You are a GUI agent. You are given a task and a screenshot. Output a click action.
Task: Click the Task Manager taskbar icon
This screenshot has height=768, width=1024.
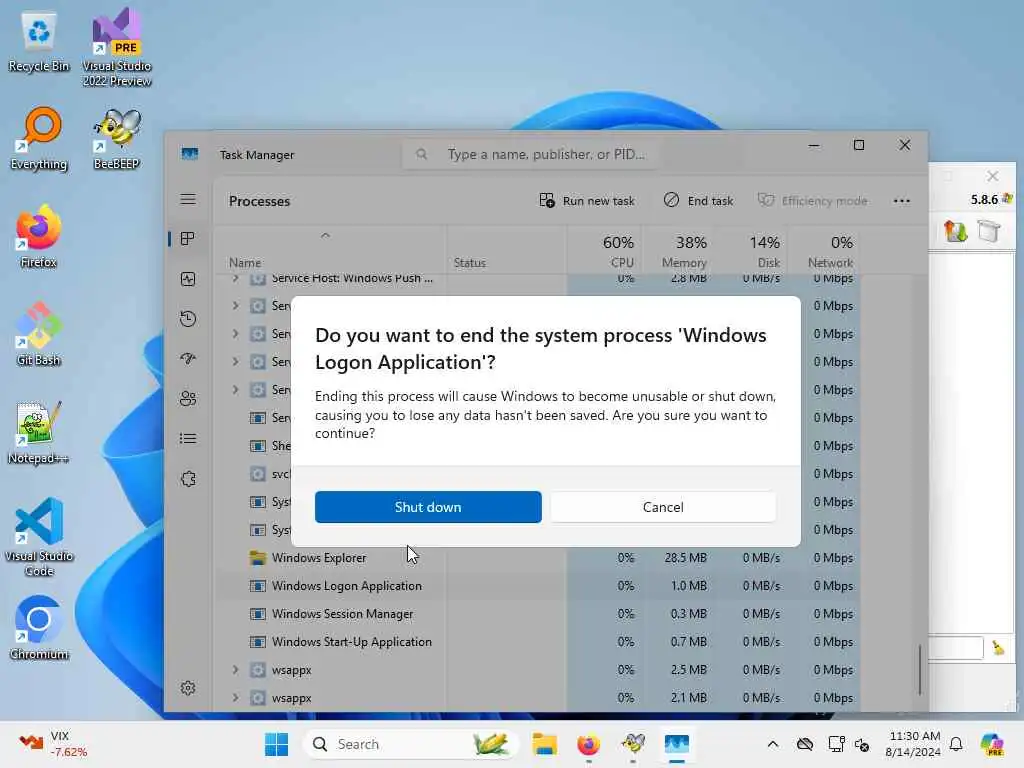[677, 744]
